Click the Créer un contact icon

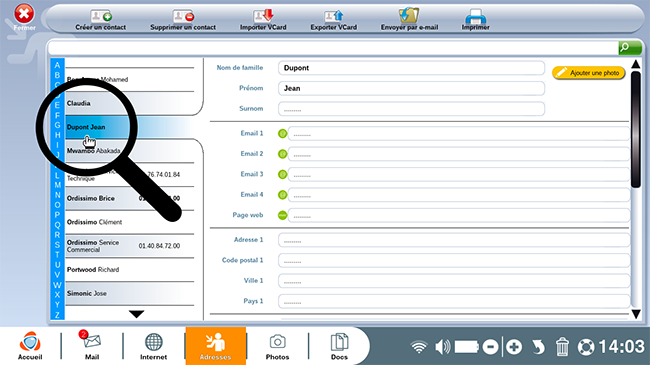coord(101,16)
